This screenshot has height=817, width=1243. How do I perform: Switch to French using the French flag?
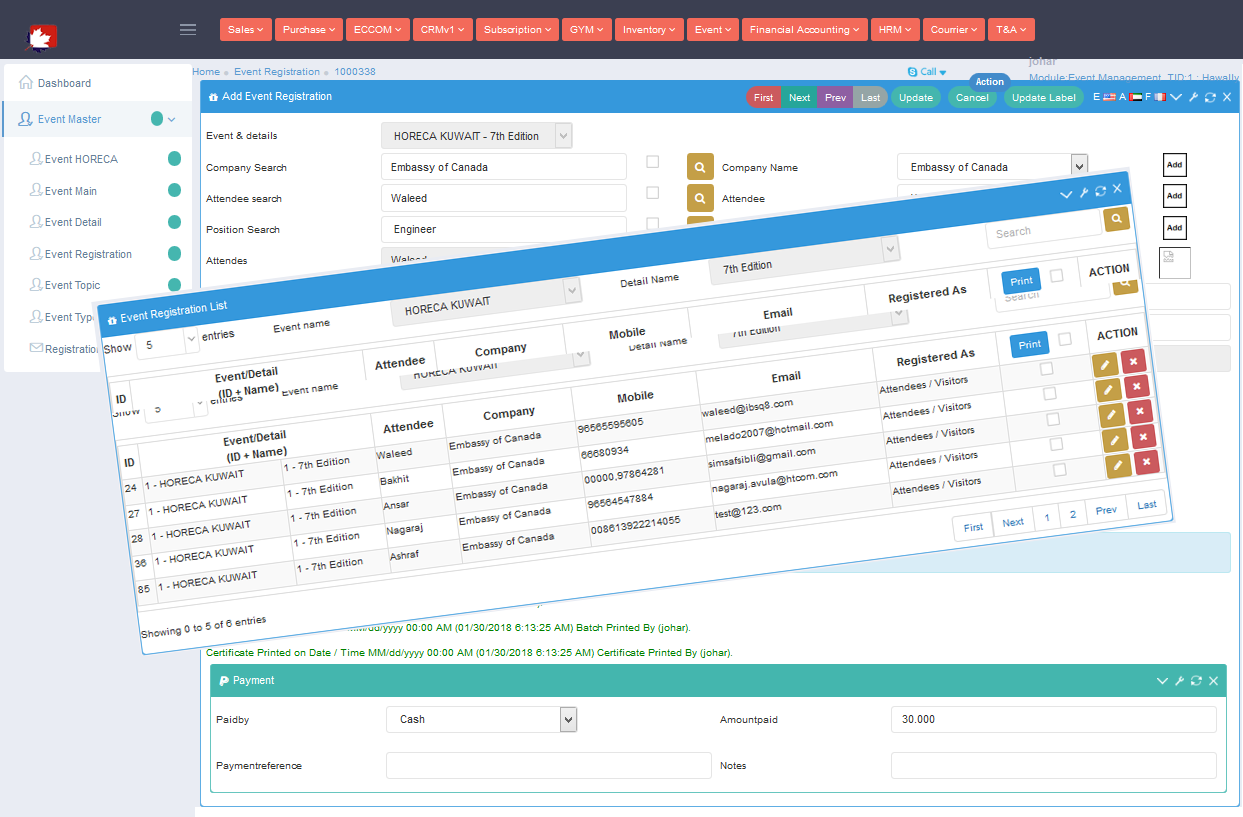click(x=1160, y=97)
